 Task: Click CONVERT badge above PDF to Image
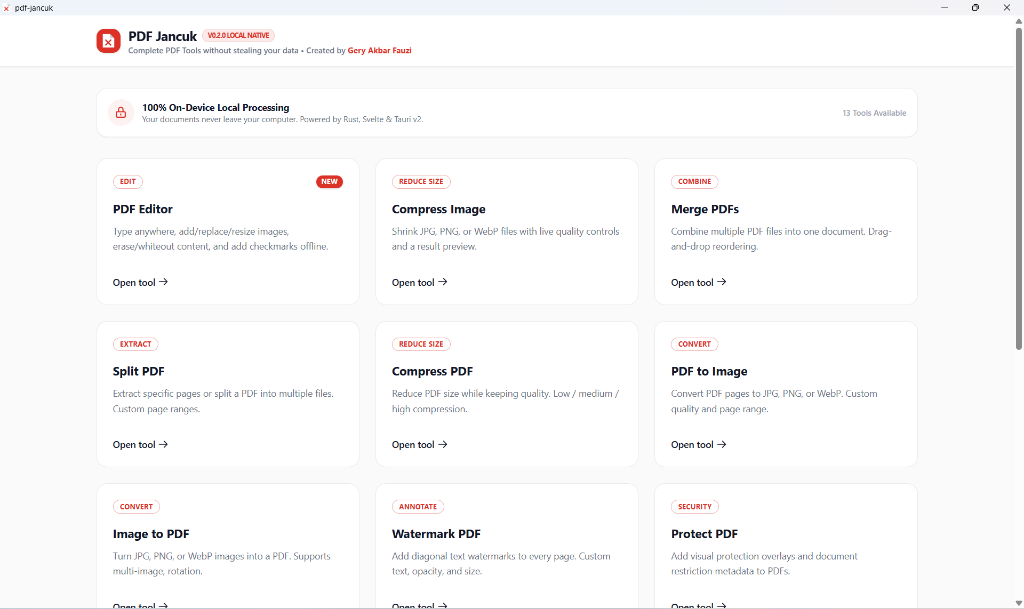(x=695, y=344)
